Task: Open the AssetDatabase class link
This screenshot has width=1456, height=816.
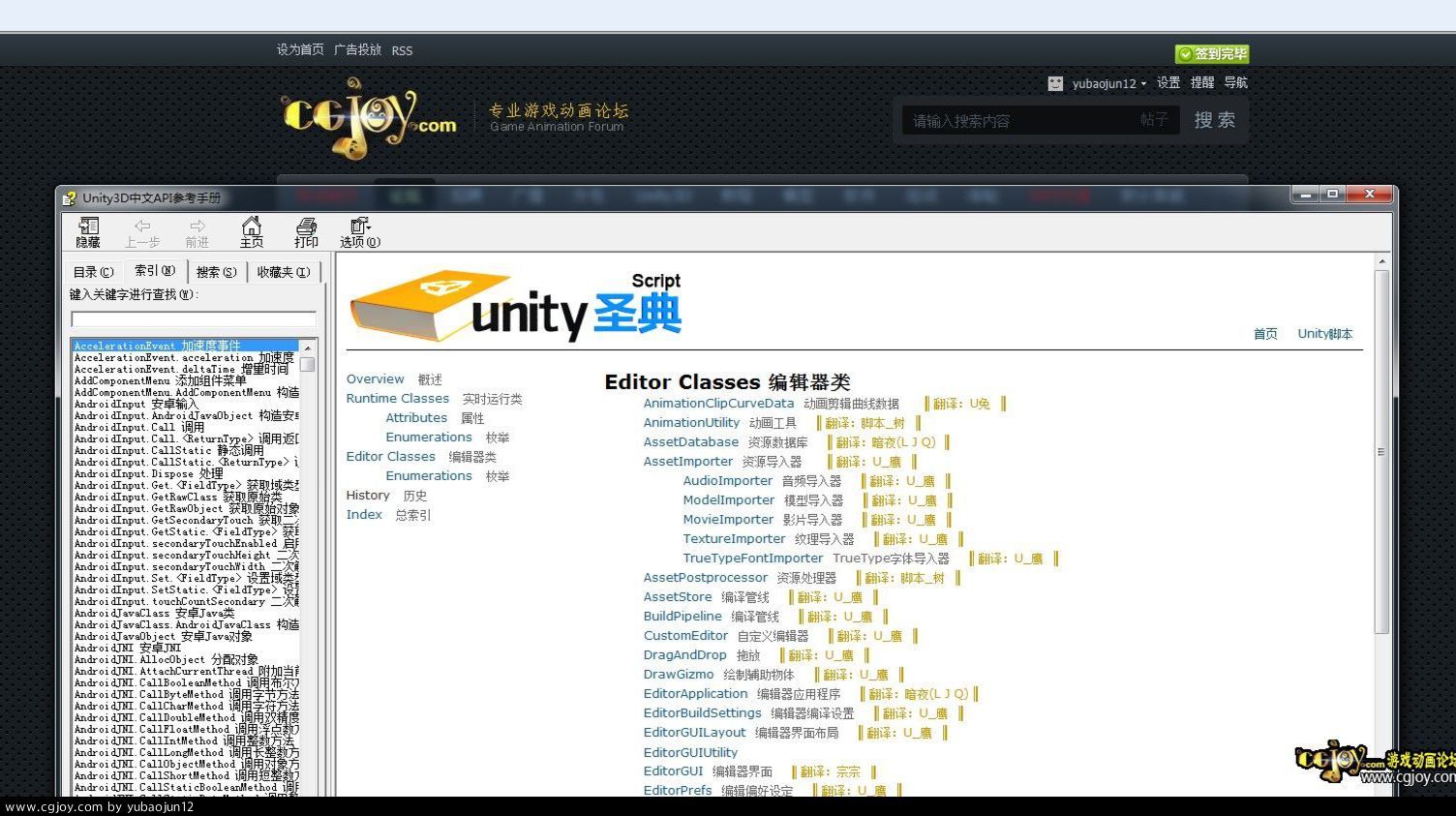Action: click(691, 442)
